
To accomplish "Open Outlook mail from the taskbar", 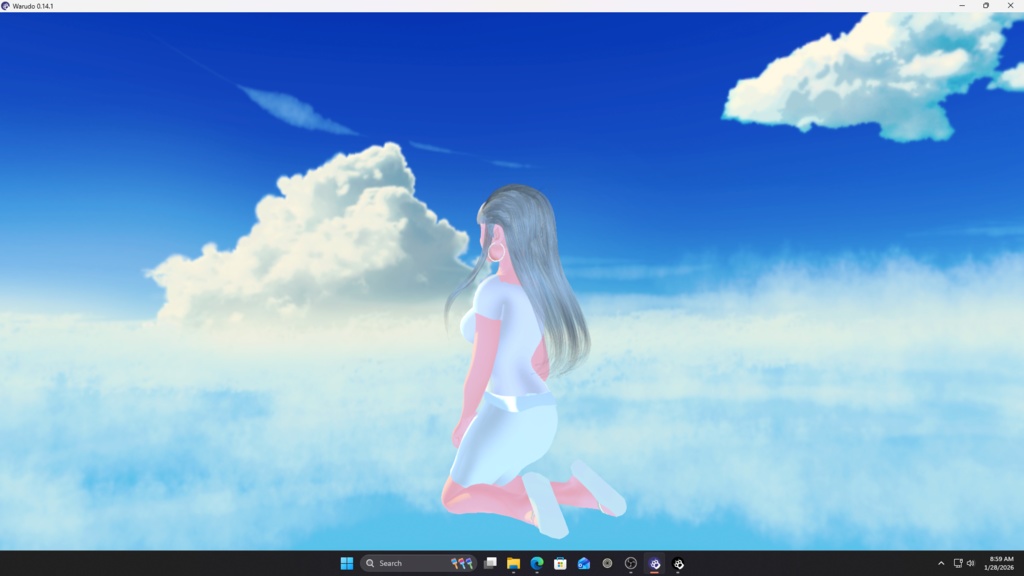I will (x=584, y=563).
